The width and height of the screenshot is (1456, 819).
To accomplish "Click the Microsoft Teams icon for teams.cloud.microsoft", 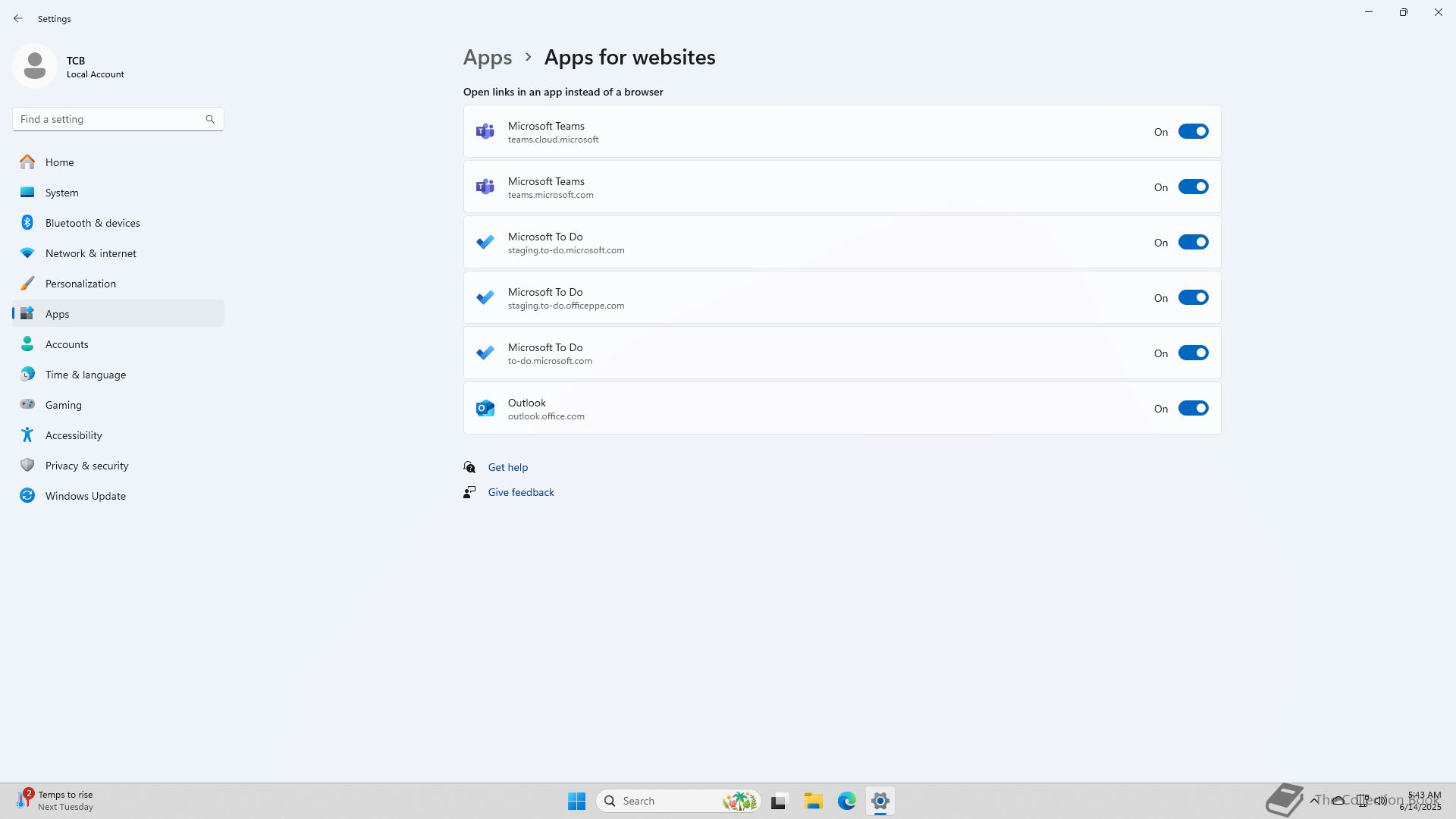I will 485,132.
